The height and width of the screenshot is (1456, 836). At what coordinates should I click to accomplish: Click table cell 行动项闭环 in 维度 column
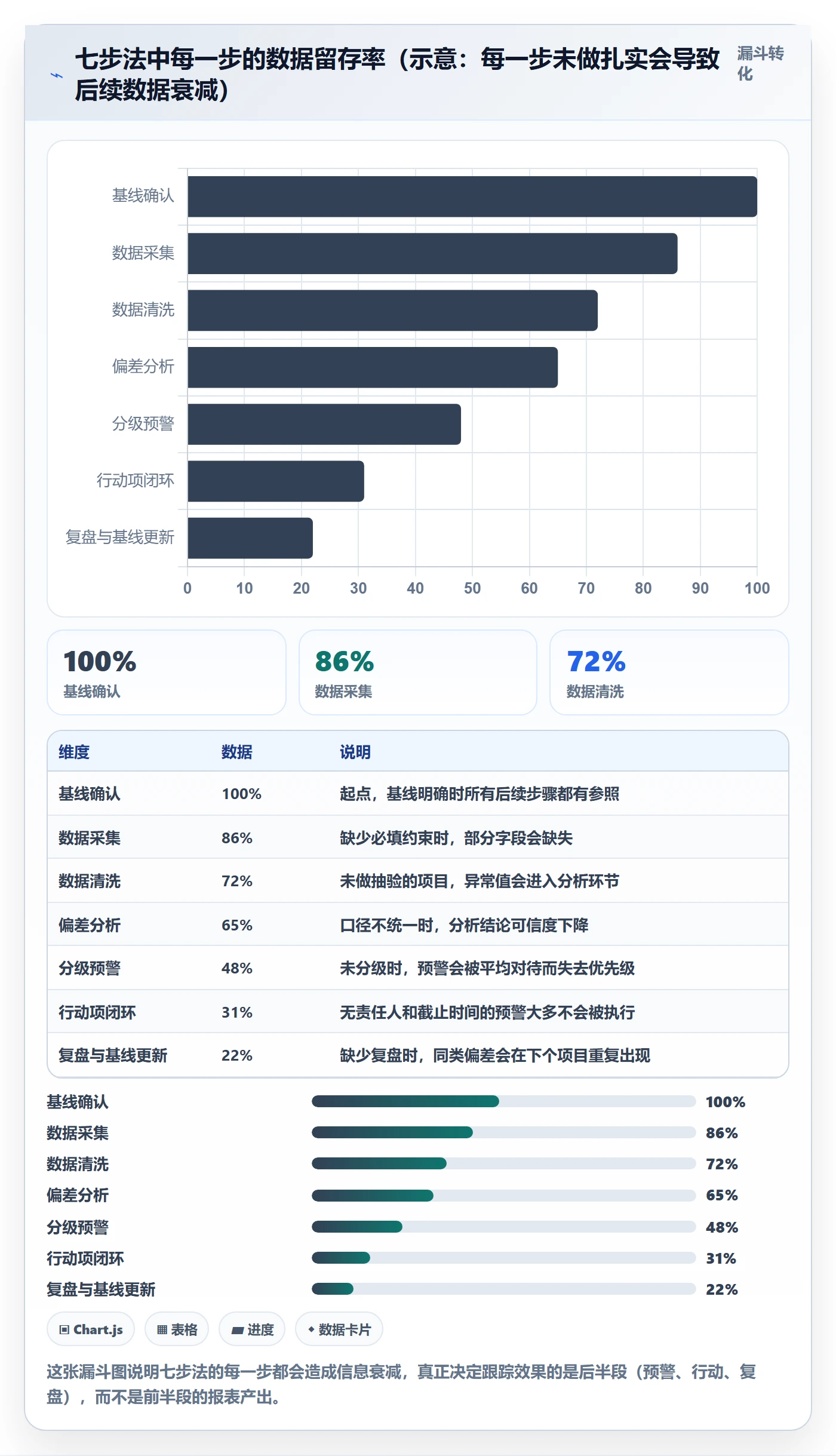pos(97,1012)
